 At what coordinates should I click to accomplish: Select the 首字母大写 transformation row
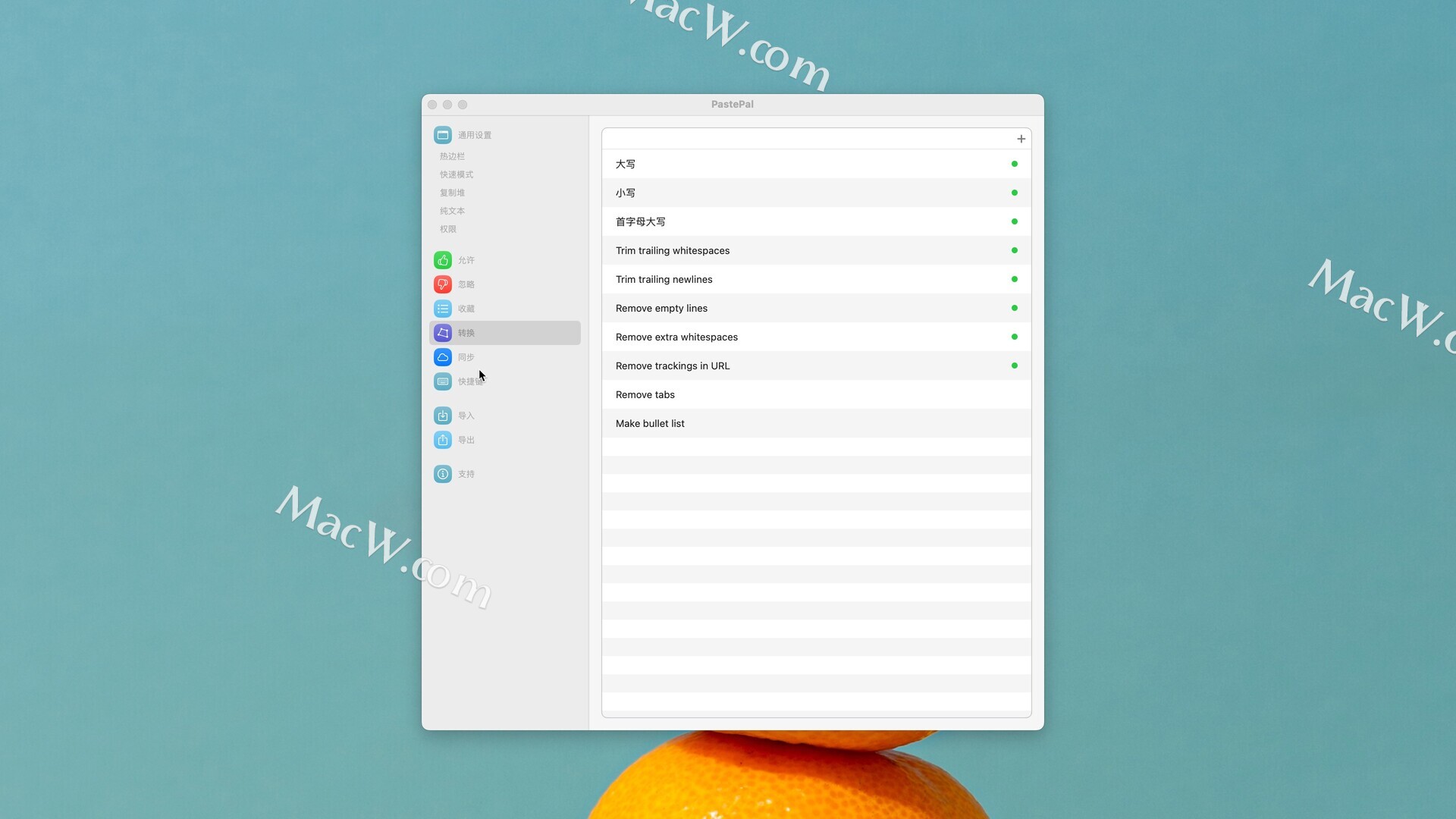click(816, 221)
